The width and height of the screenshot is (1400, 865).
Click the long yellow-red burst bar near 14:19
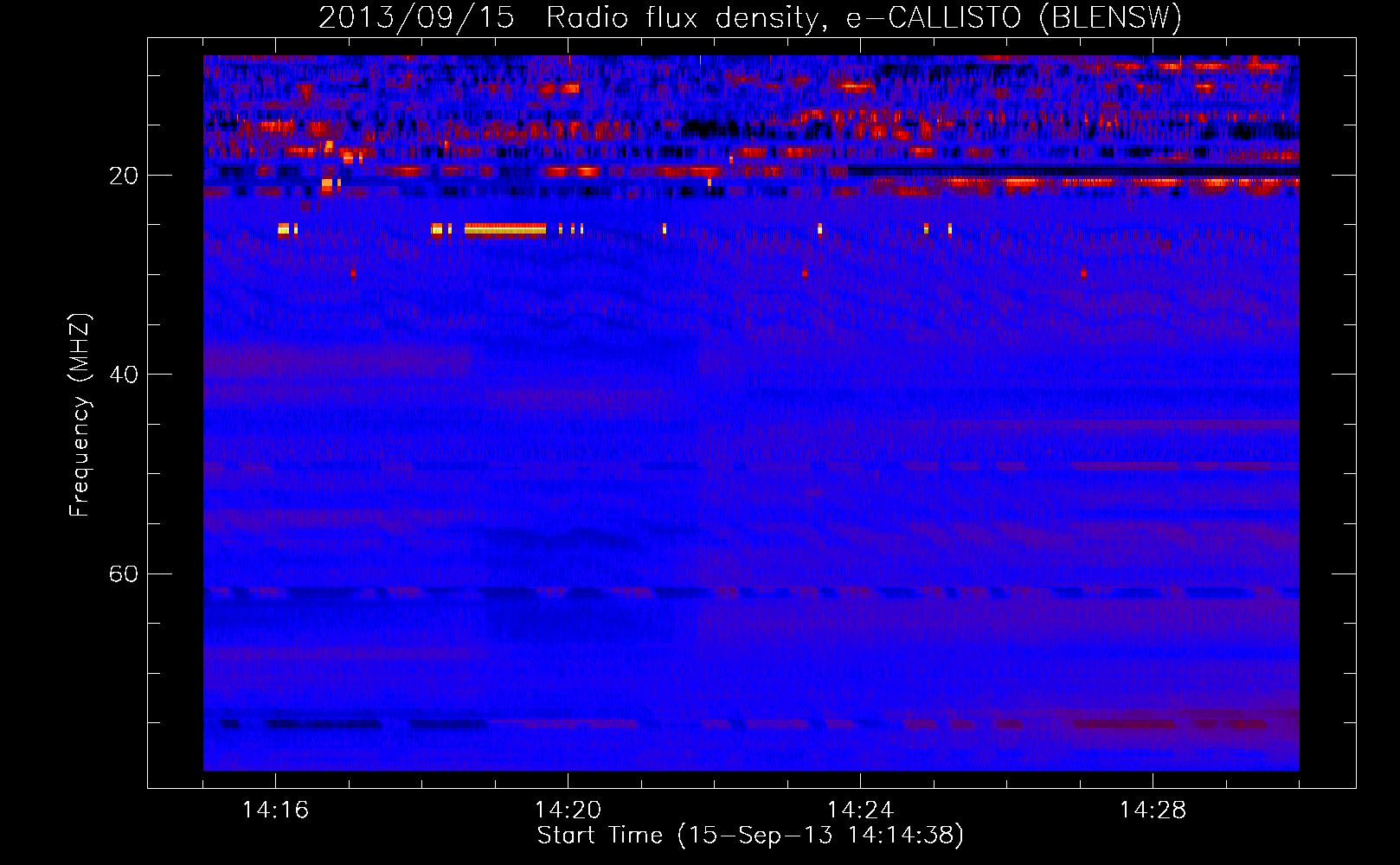click(x=505, y=229)
